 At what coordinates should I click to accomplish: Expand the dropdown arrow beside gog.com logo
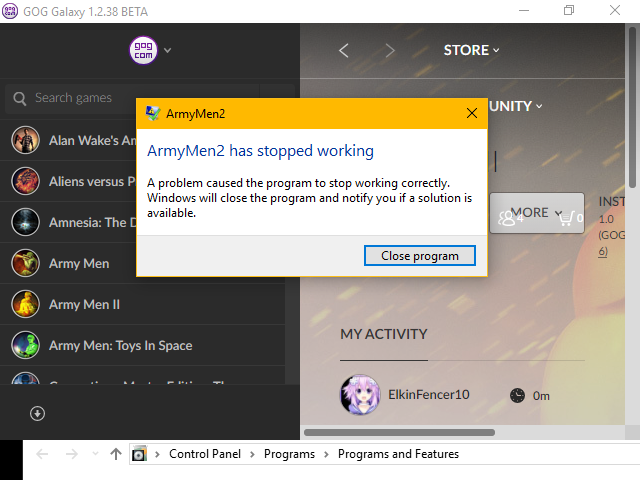click(x=167, y=50)
